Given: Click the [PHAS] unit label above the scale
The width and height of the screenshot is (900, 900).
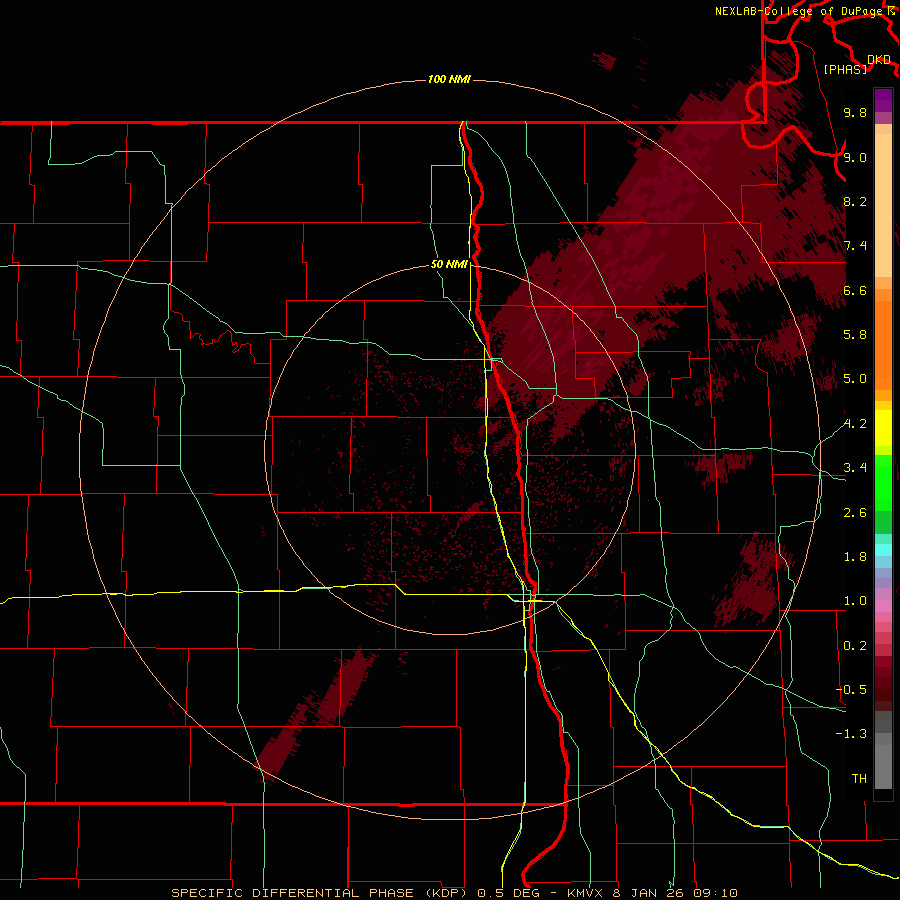Looking at the screenshot, I should click(845, 69).
